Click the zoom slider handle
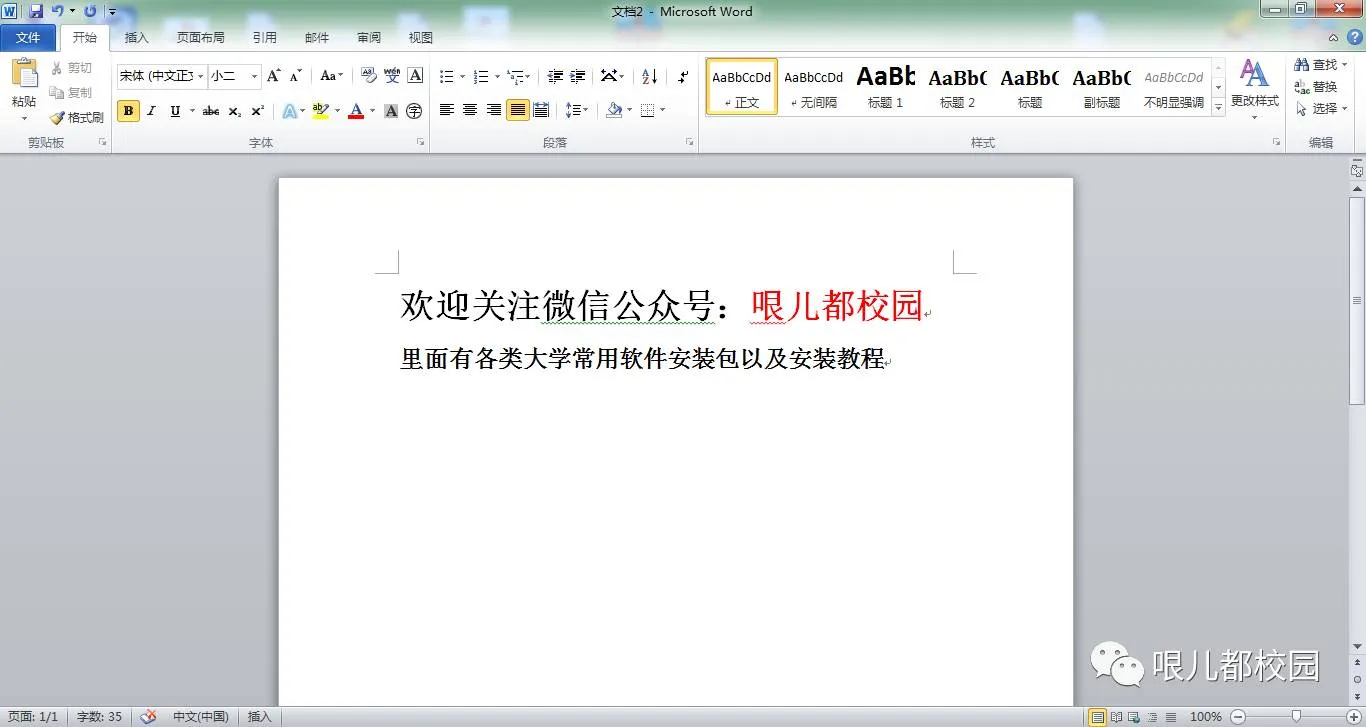Screen dimensions: 1366x727 1296,717
